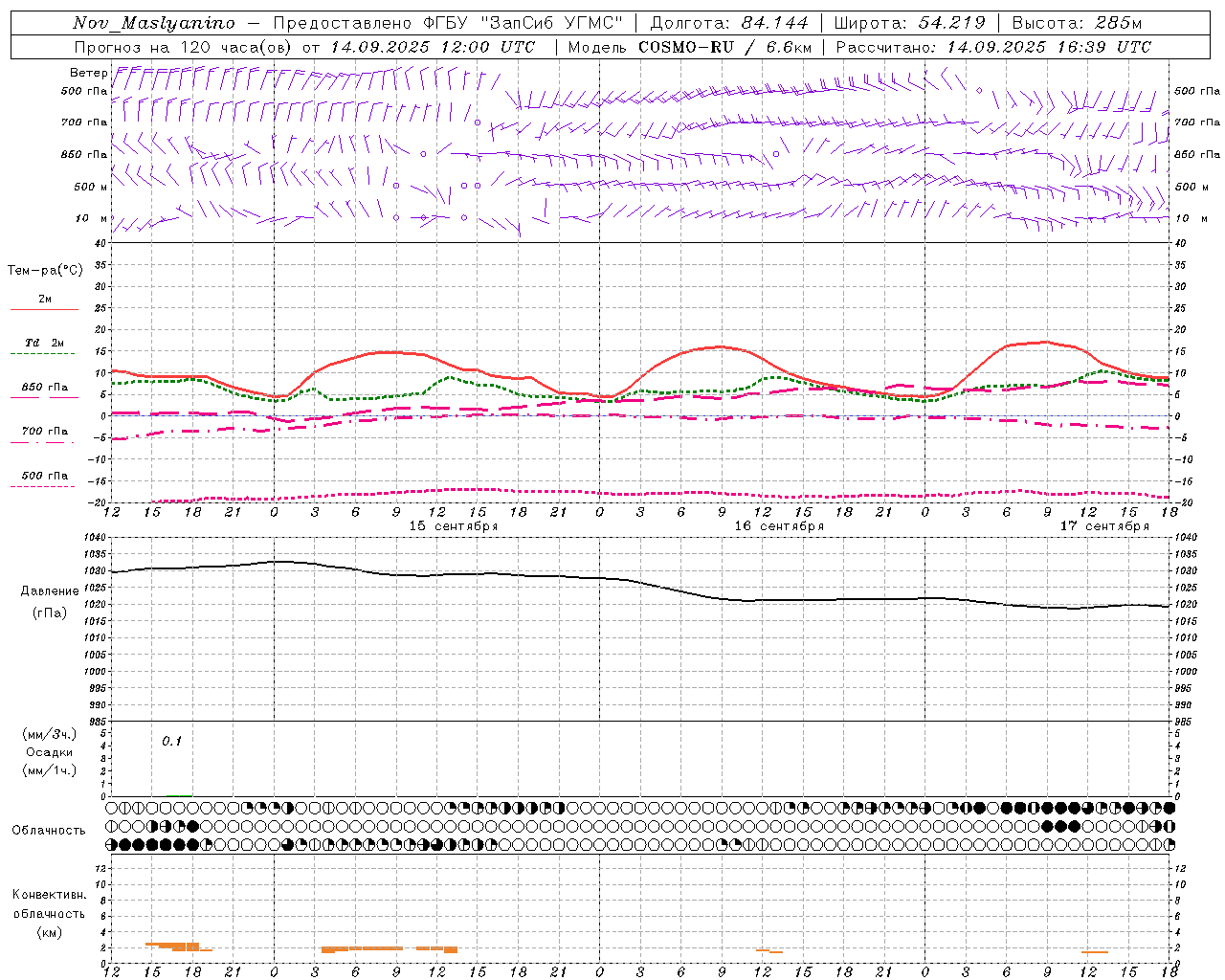Select the longitude value Долгота: 84.144

pyautogui.click(x=729, y=23)
